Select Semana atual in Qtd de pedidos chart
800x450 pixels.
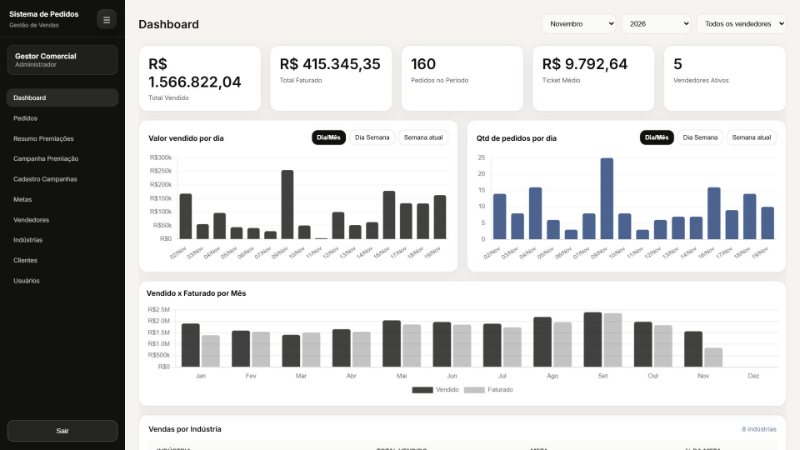pos(751,138)
